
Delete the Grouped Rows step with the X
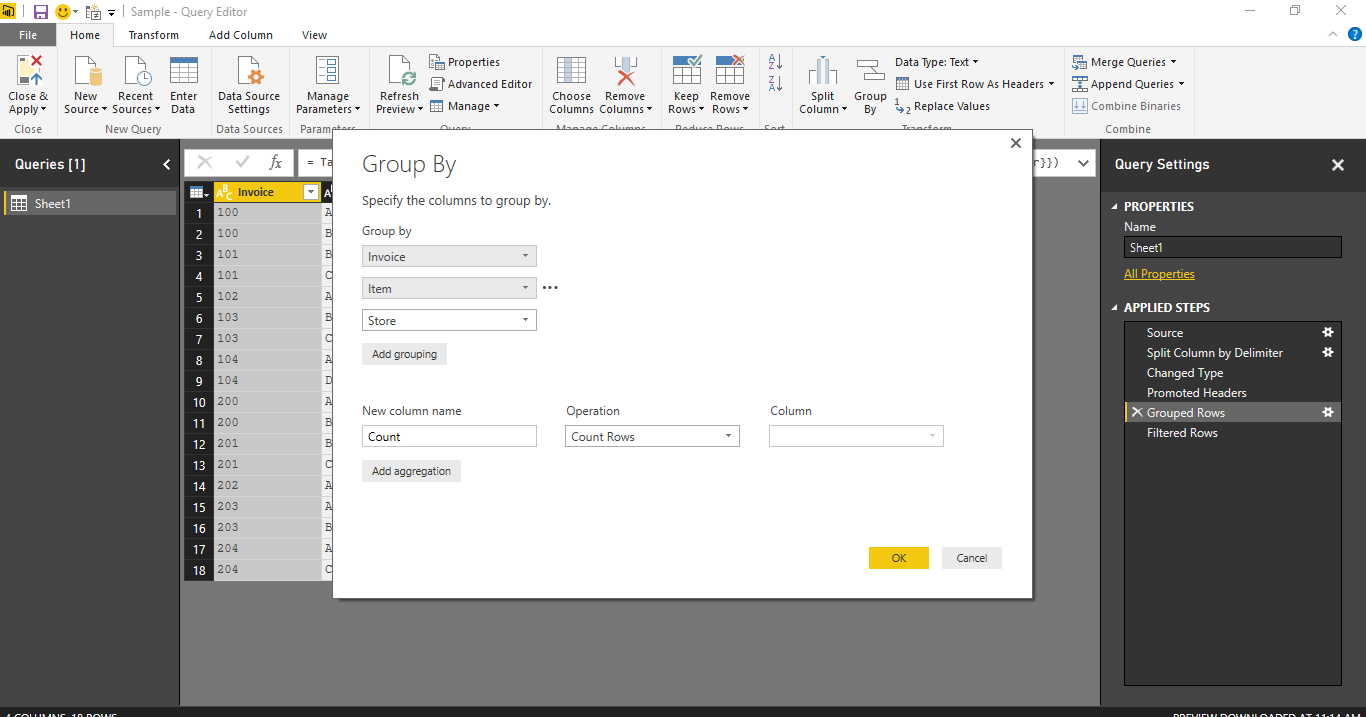tap(1137, 412)
